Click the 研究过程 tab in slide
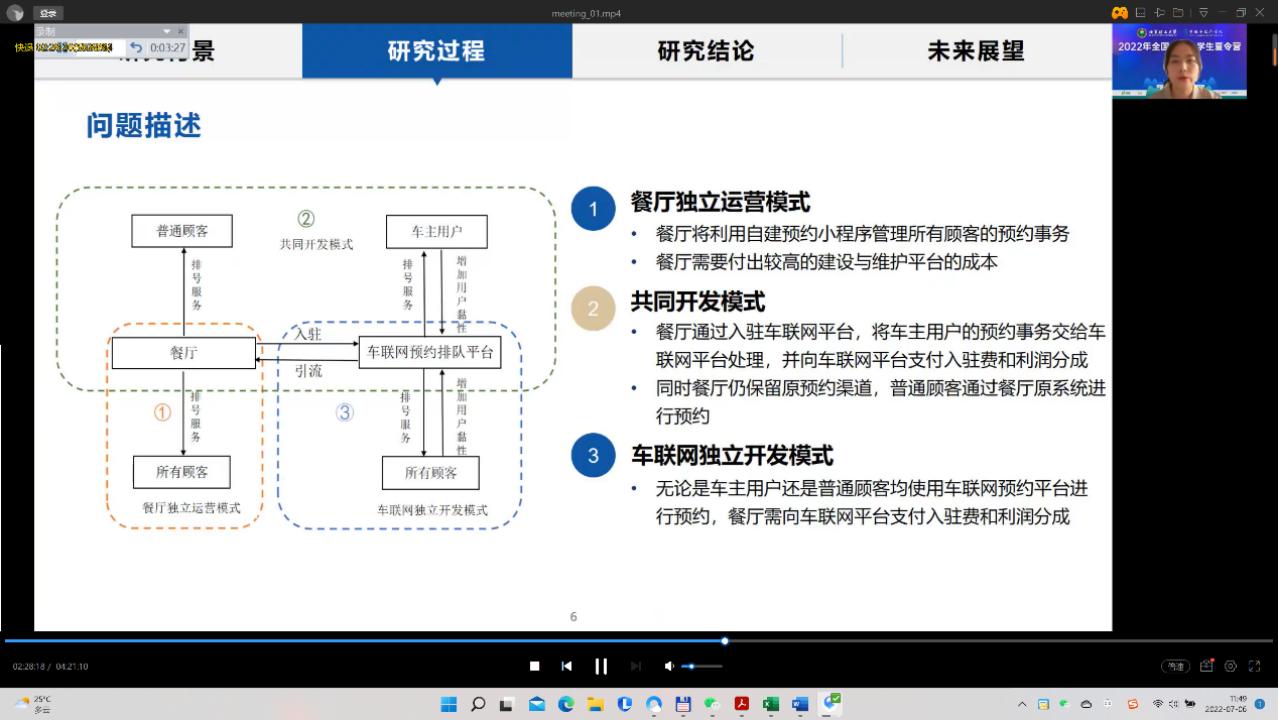The image size is (1278, 720). click(x=437, y=51)
